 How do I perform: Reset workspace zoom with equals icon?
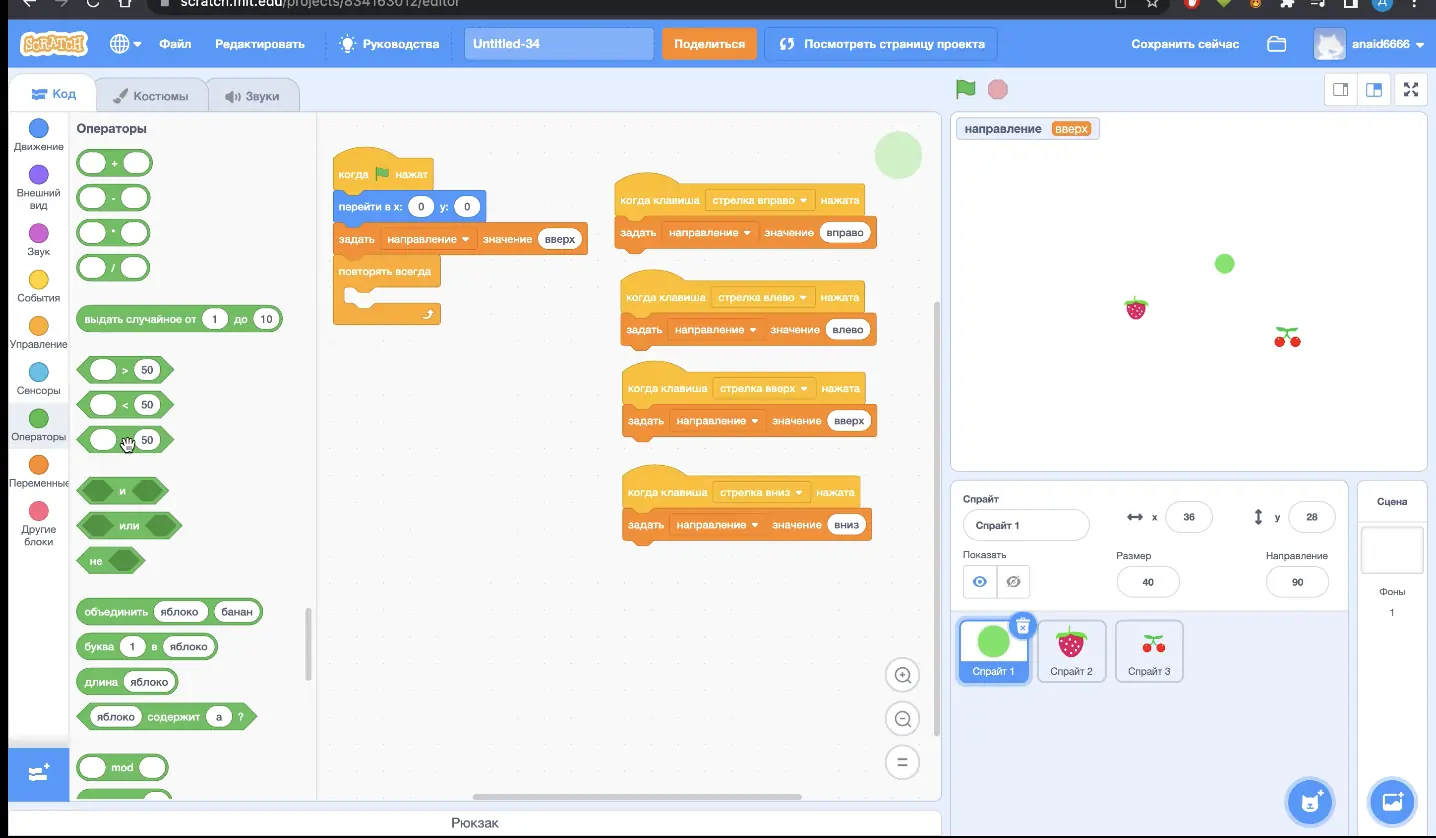click(902, 762)
